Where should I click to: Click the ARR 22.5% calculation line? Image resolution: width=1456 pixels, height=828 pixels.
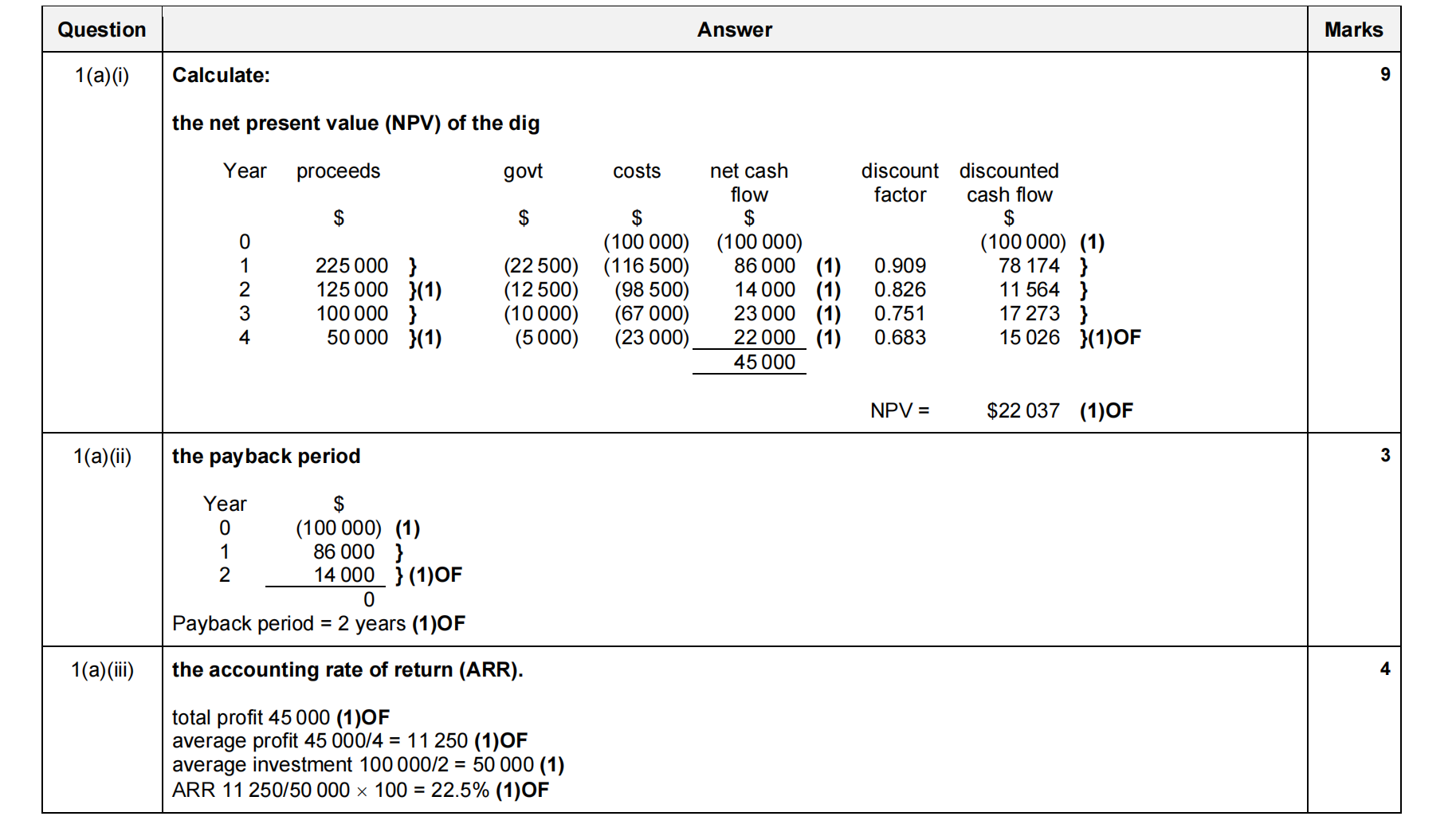pyautogui.click(x=360, y=791)
